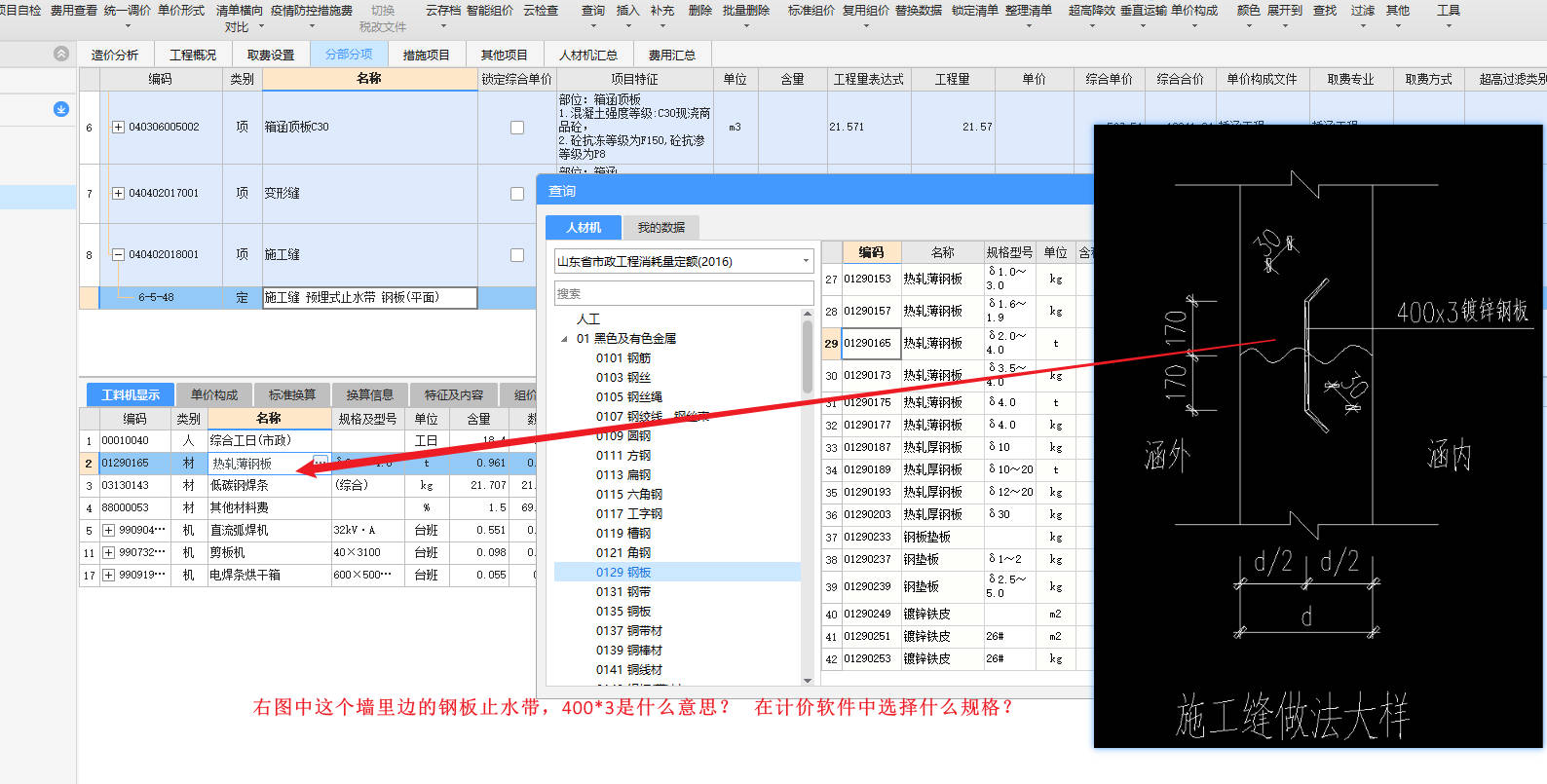Image resolution: width=1547 pixels, height=784 pixels.
Task: Click 替换数据 toolbar button
Action: point(919,11)
